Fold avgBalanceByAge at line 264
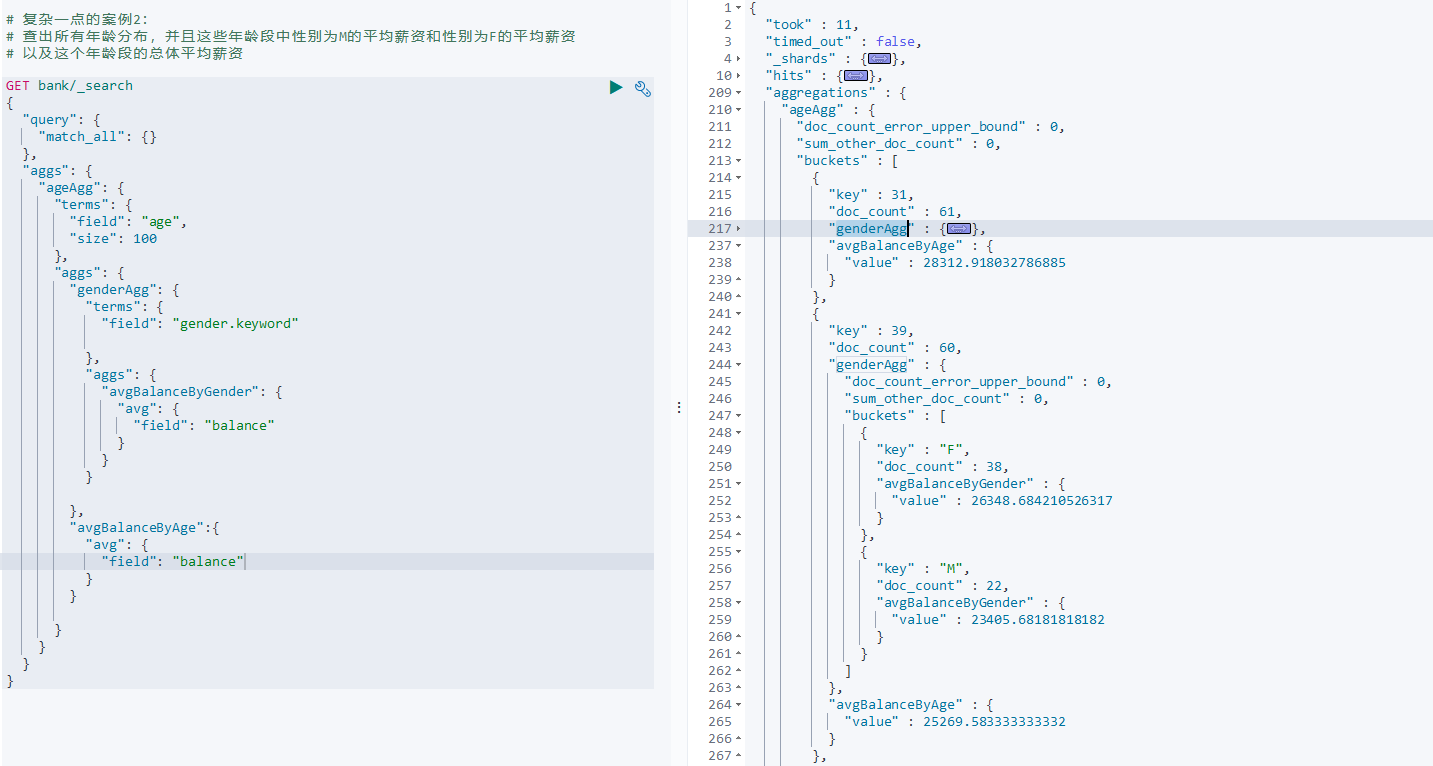1433x766 pixels. coord(739,705)
